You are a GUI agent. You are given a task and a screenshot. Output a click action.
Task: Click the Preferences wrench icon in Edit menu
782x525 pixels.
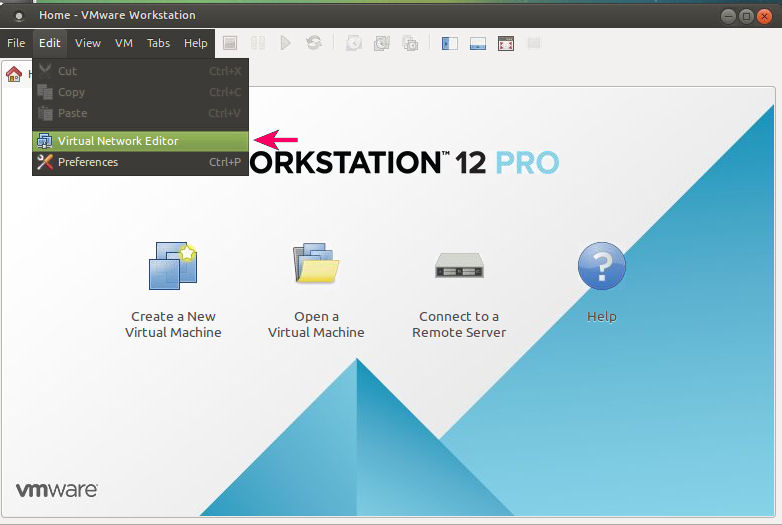click(x=45, y=162)
